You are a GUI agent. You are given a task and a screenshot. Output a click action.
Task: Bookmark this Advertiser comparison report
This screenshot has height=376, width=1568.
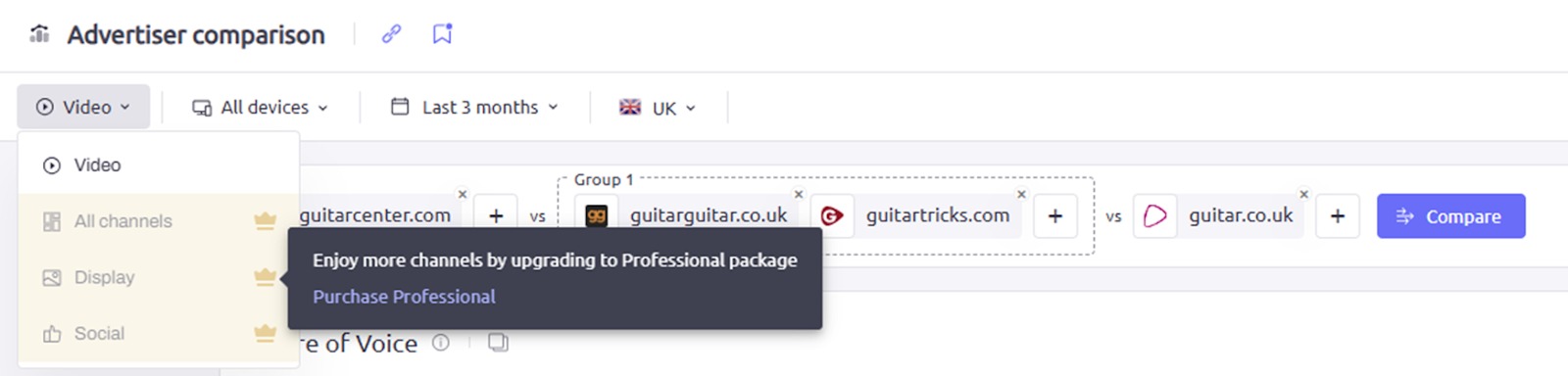(x=442, y=34)
